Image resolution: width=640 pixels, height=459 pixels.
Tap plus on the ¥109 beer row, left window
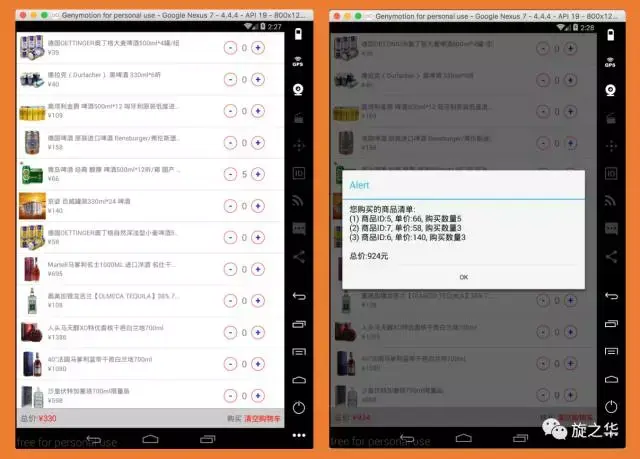258,111
